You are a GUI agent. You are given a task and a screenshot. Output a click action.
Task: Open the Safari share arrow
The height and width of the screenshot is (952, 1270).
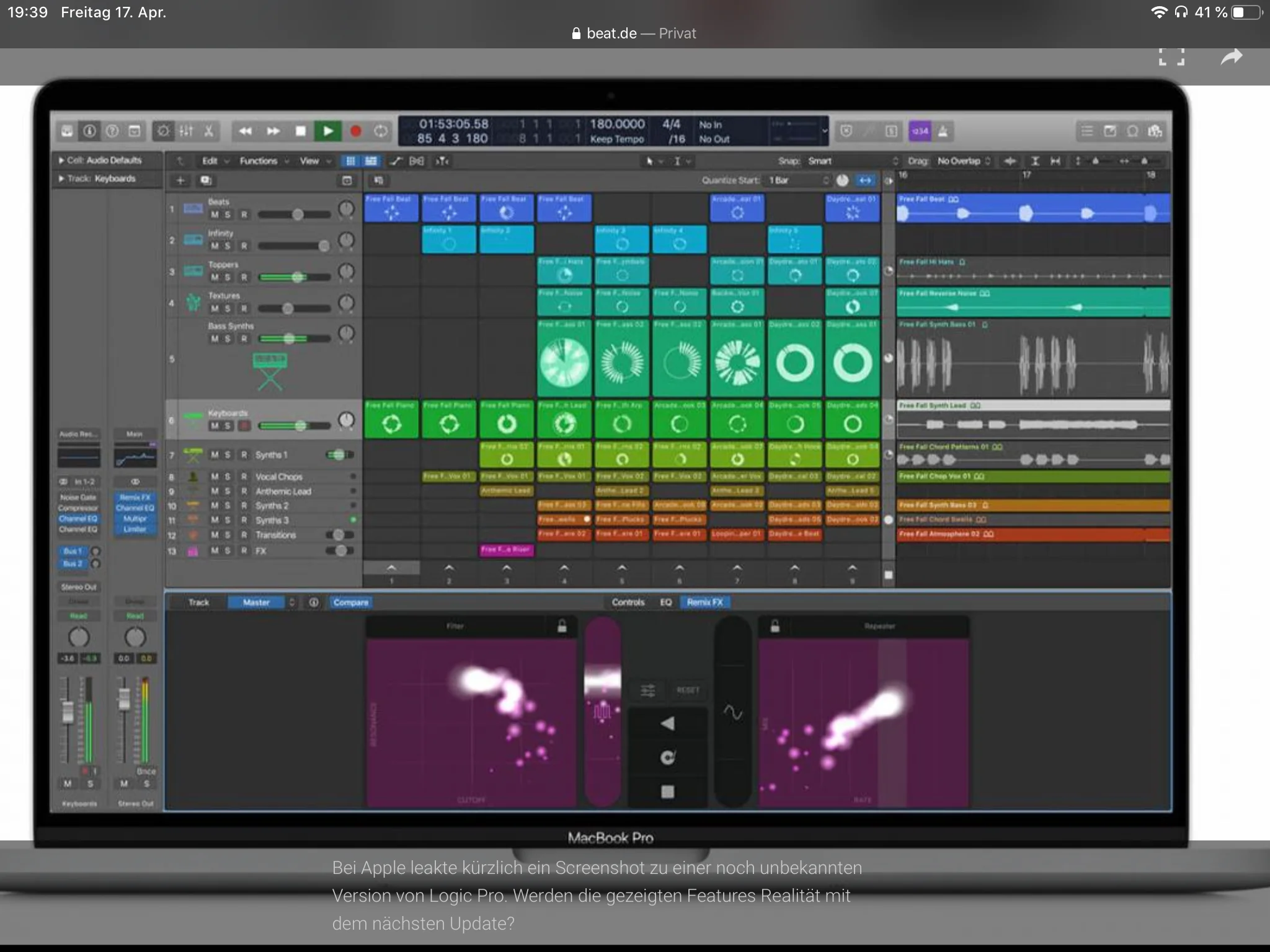click(x=1232, y=57)
